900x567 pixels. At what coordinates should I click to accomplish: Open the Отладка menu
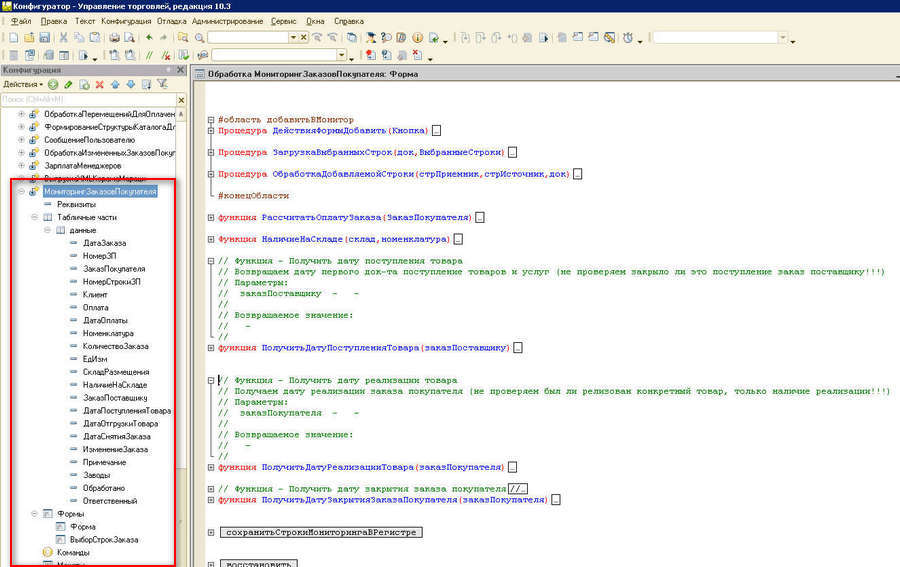(171, 20)
